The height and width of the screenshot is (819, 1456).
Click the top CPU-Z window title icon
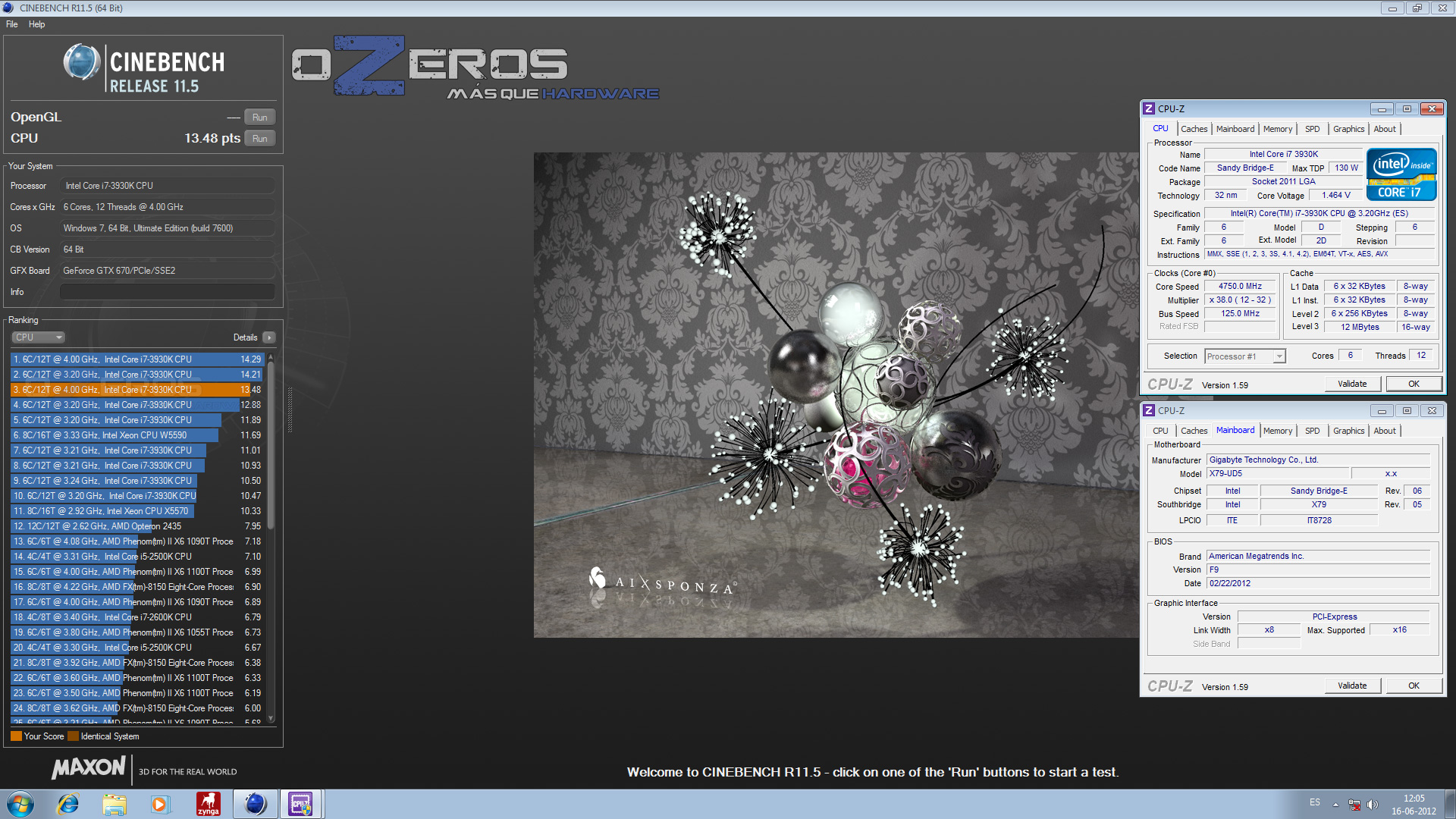pyautogui.click(x=1149, y=109)
